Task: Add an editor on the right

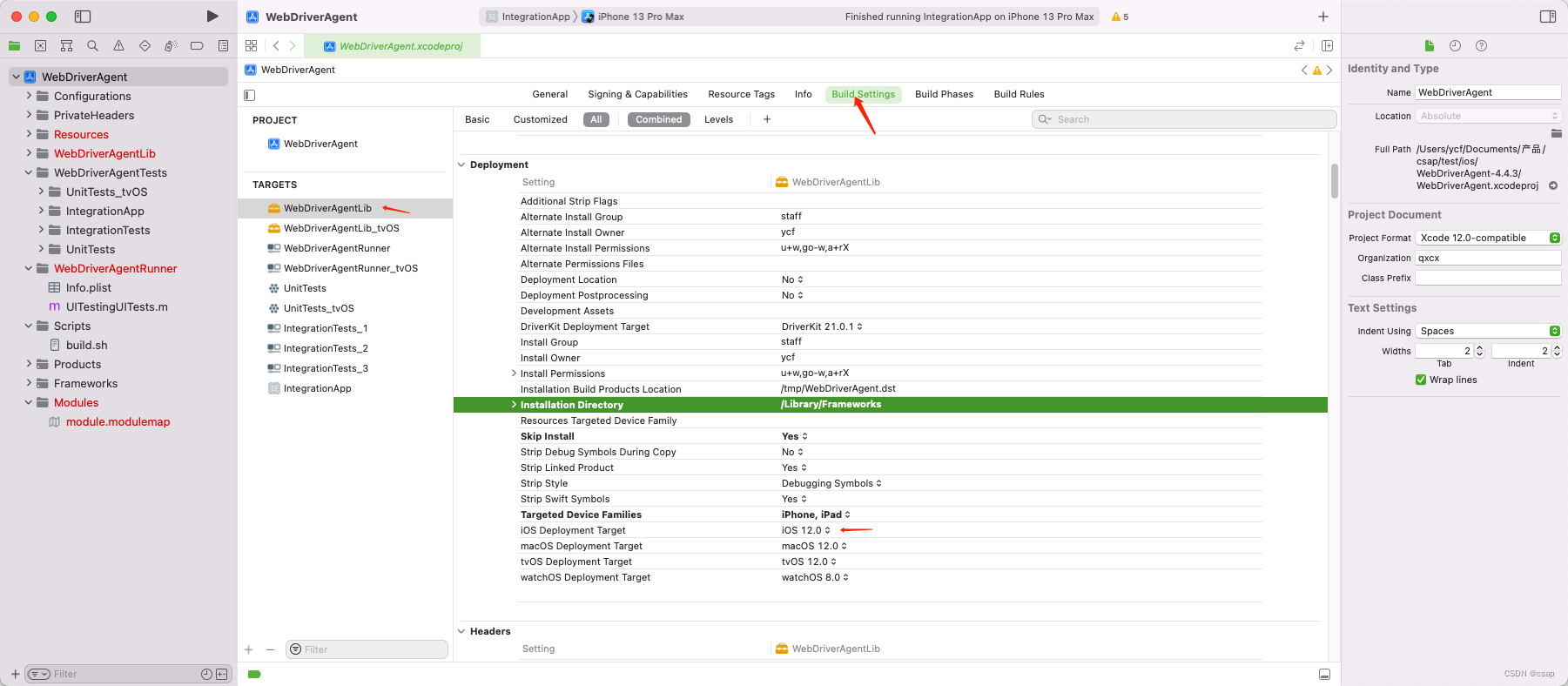Action: pos(1327,45)
